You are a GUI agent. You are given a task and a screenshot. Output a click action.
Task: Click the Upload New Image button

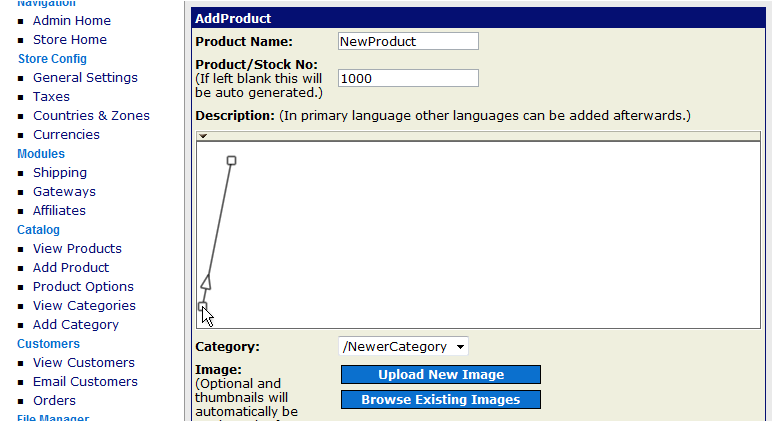click(x=440, y=374)
